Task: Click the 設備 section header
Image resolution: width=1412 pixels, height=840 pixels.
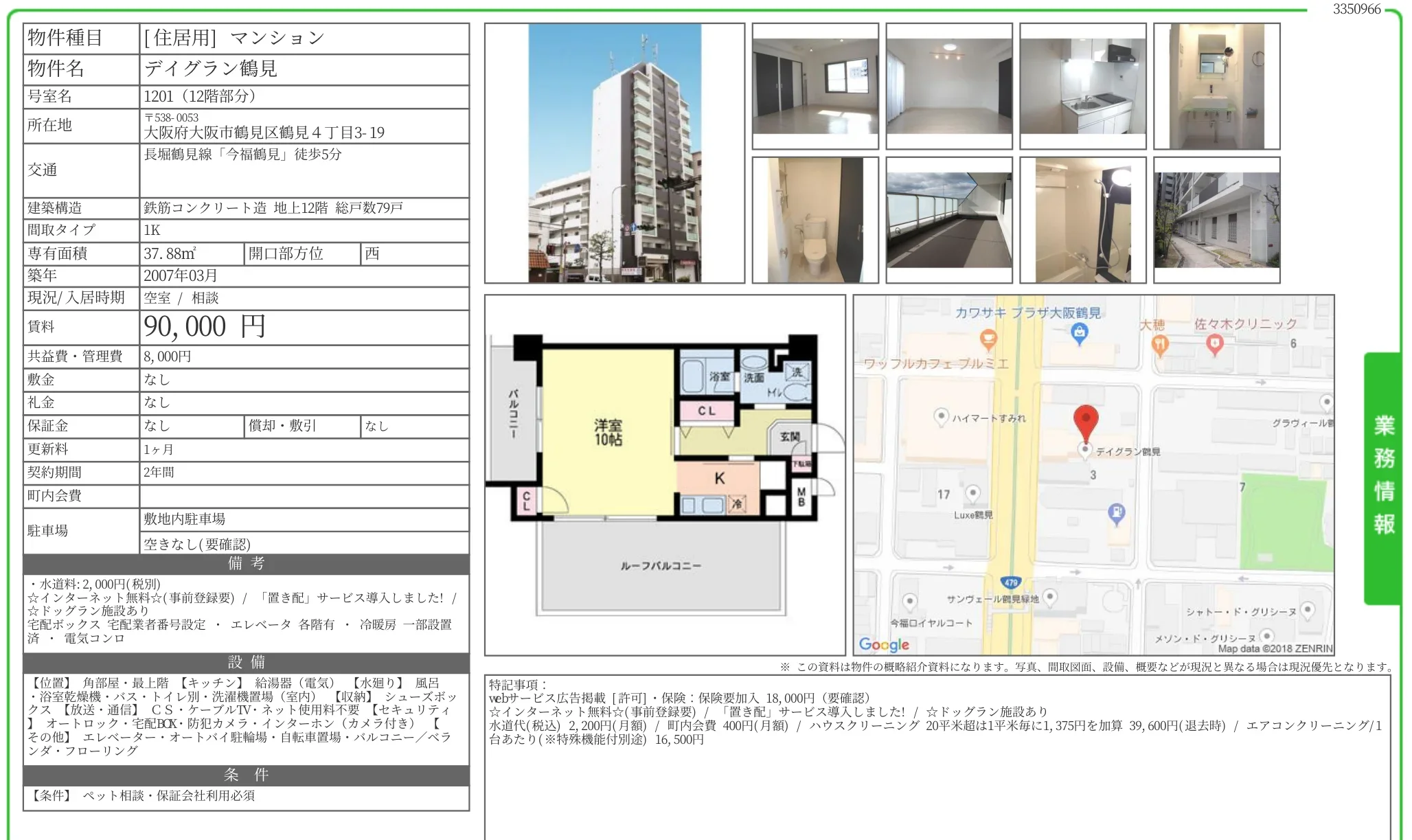Action: [x=246, y=662]
